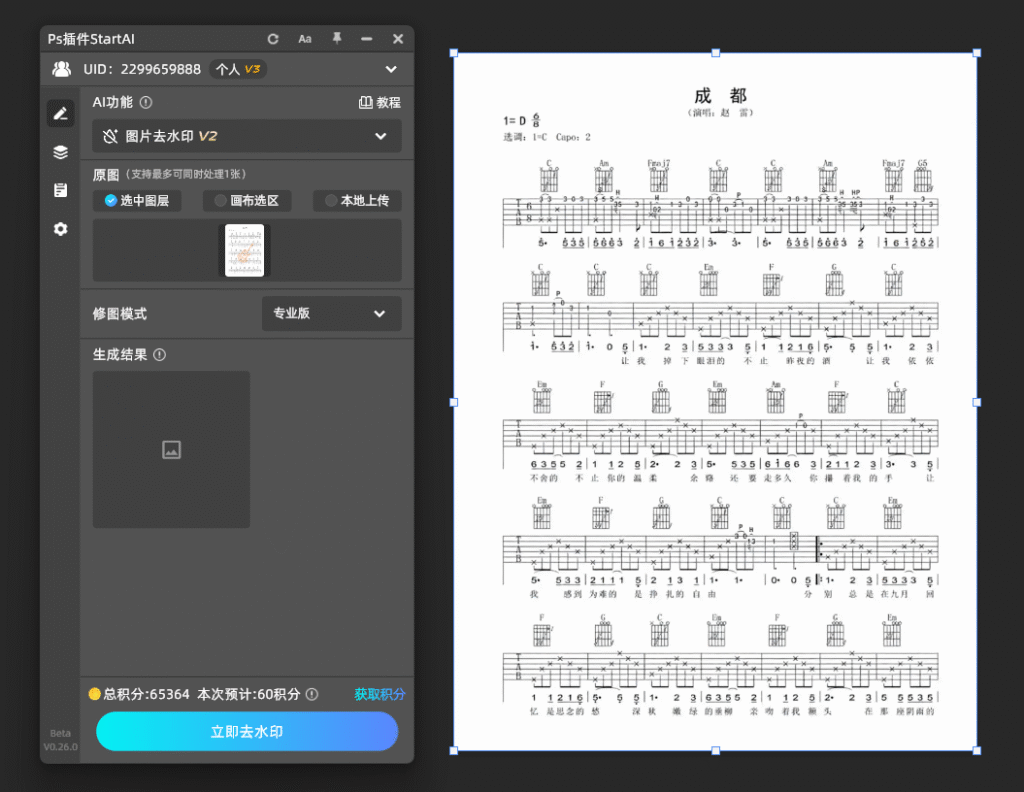
Task: Open the 教程 tutorial link
Action: pos(380,103)
